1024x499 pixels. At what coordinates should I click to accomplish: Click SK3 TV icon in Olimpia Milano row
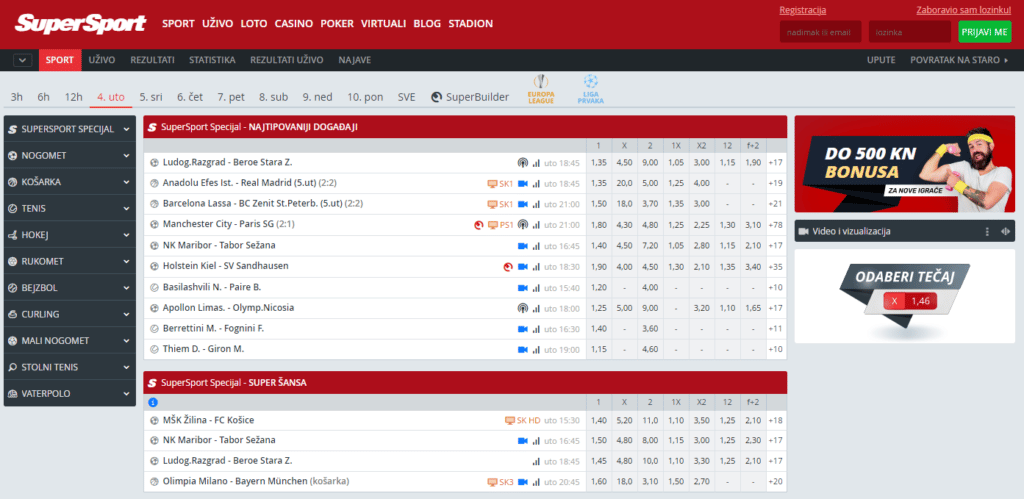point(501,482)
